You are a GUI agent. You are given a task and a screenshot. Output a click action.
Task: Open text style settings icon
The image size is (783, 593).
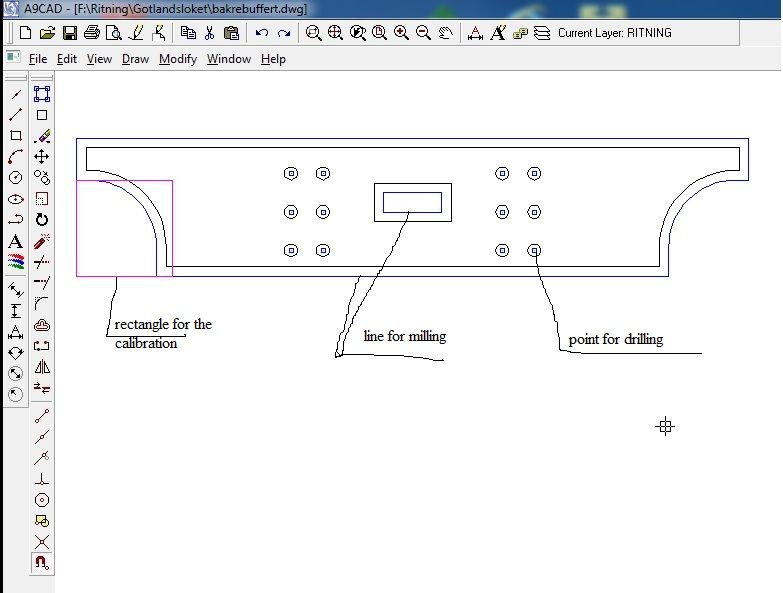[497, 33]
